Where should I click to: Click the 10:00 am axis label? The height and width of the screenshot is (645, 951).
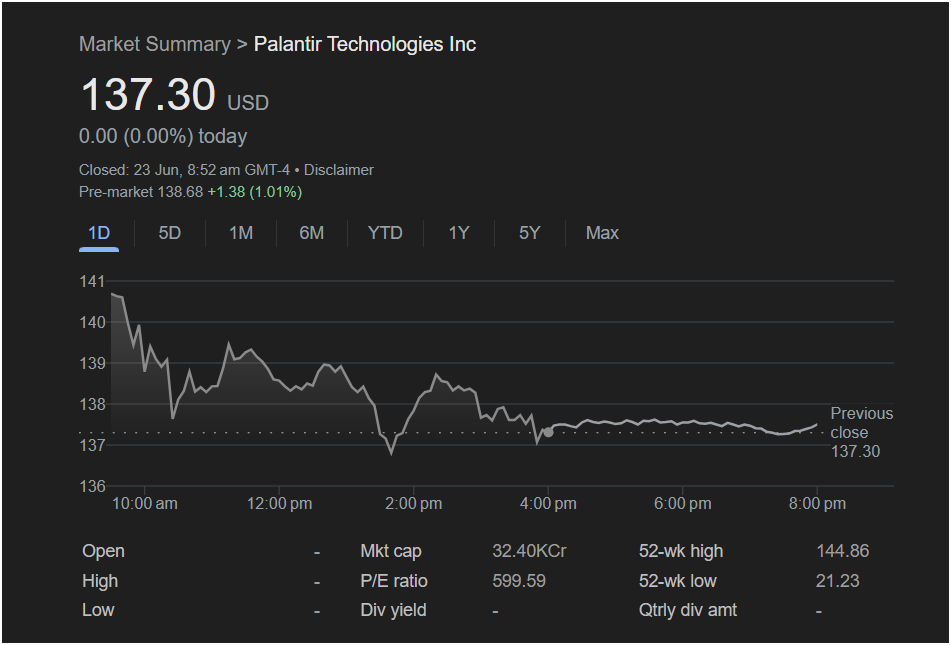coord(145,504)
